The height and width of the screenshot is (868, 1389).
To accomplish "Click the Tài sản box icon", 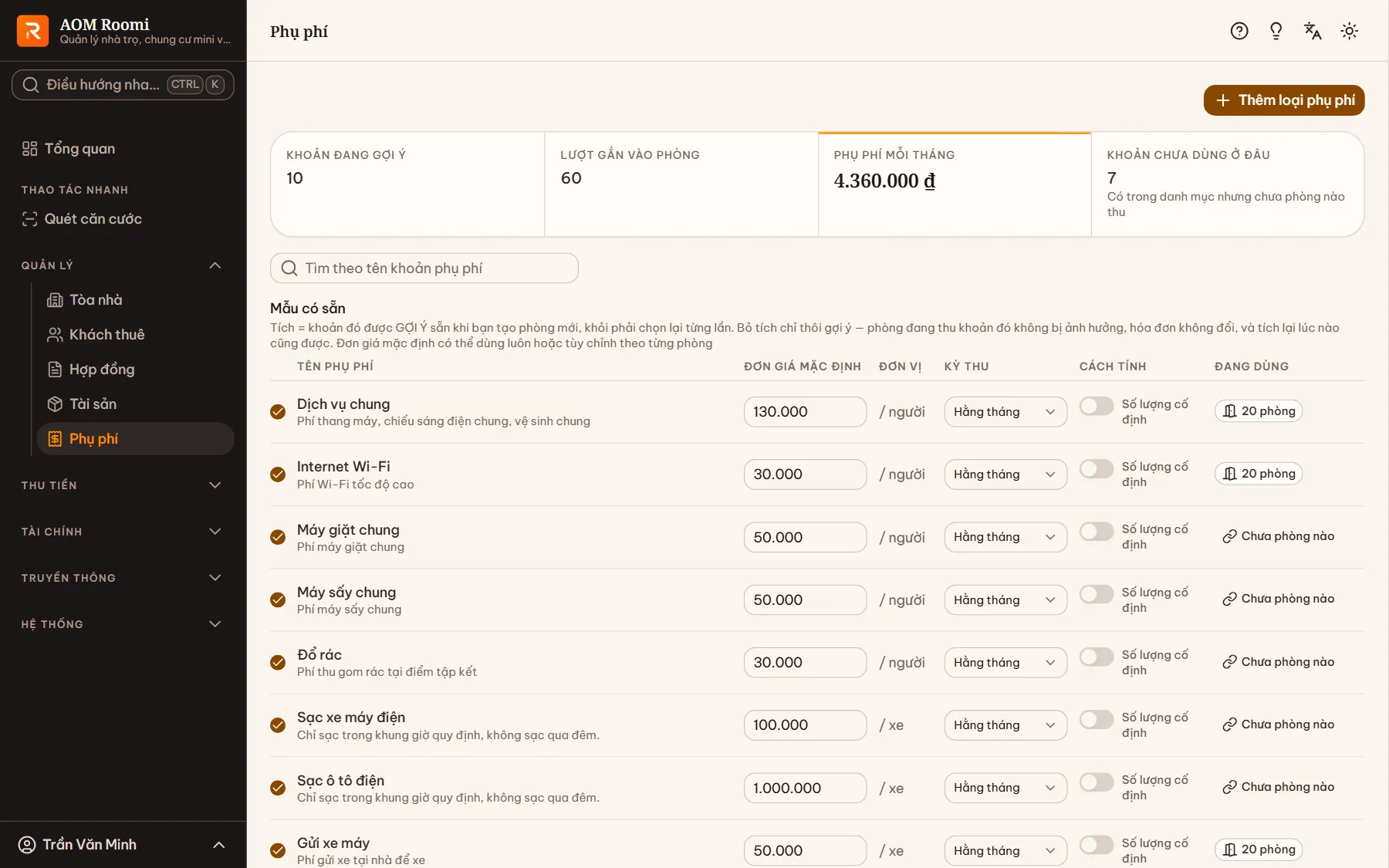I will coord(55,404).
